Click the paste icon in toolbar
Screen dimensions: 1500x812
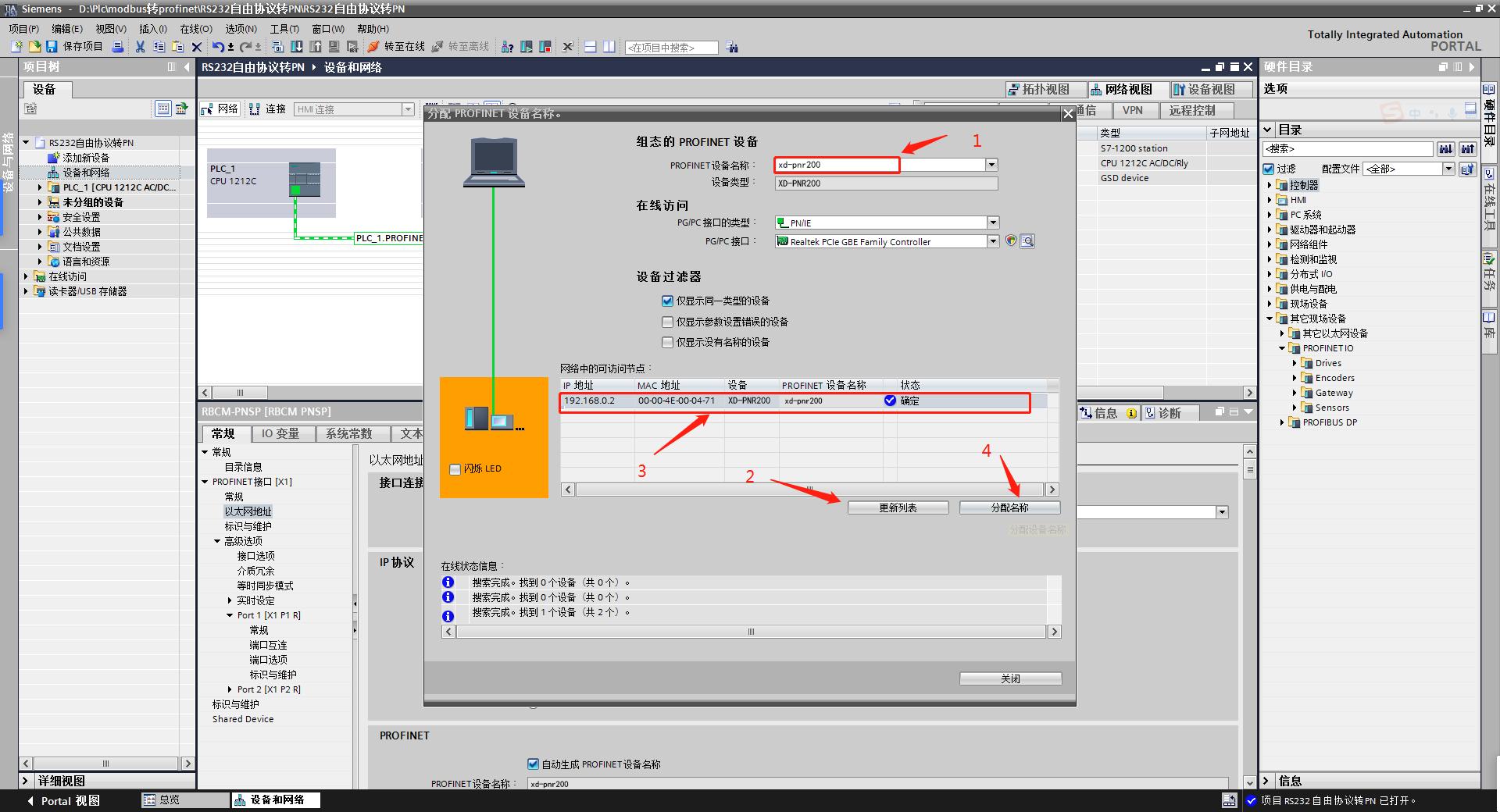177,47
